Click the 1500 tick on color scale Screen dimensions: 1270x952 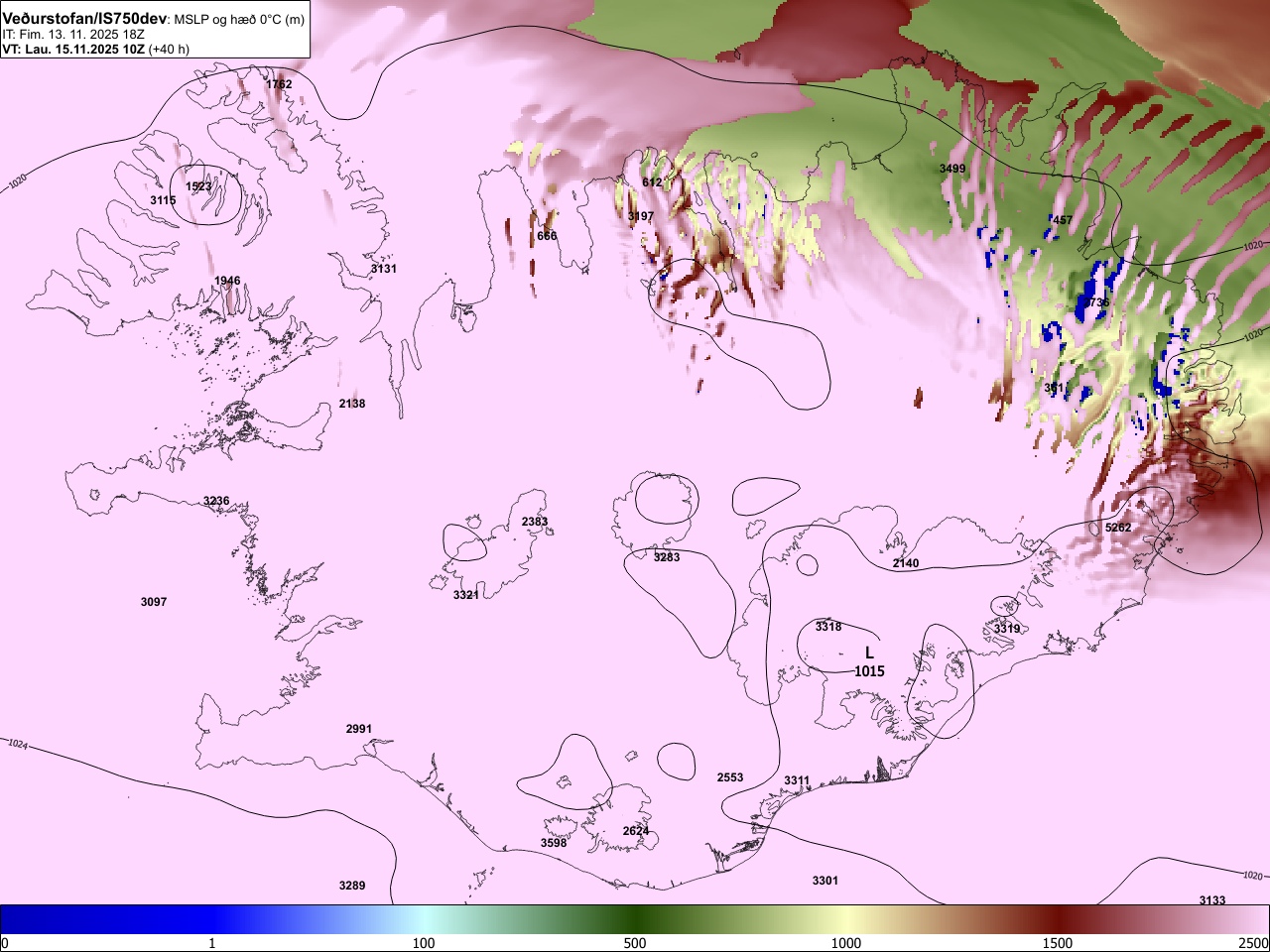[x=1058, y=942]
